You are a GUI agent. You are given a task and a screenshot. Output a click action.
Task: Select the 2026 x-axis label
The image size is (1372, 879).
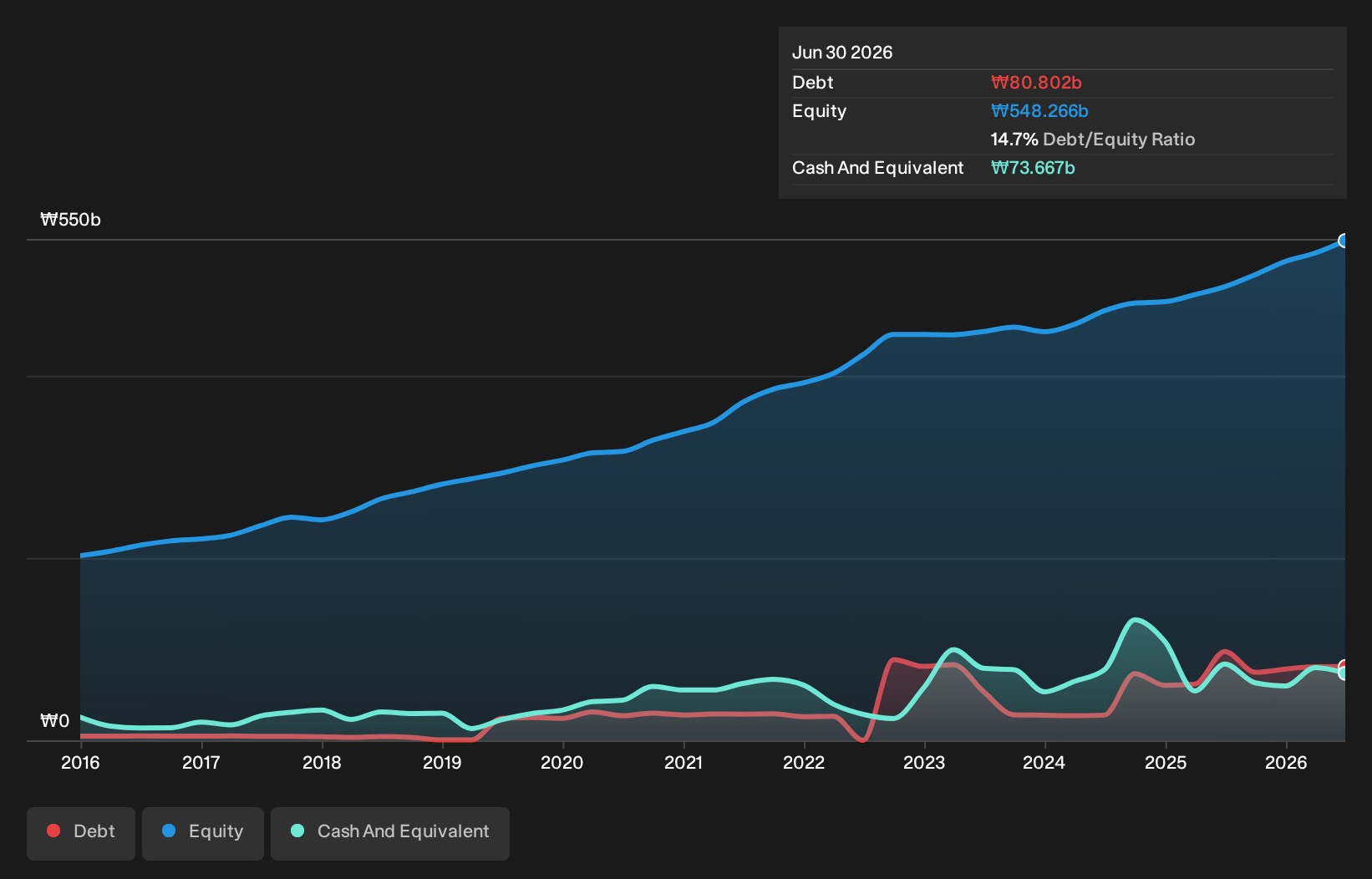click(1286, 762)
